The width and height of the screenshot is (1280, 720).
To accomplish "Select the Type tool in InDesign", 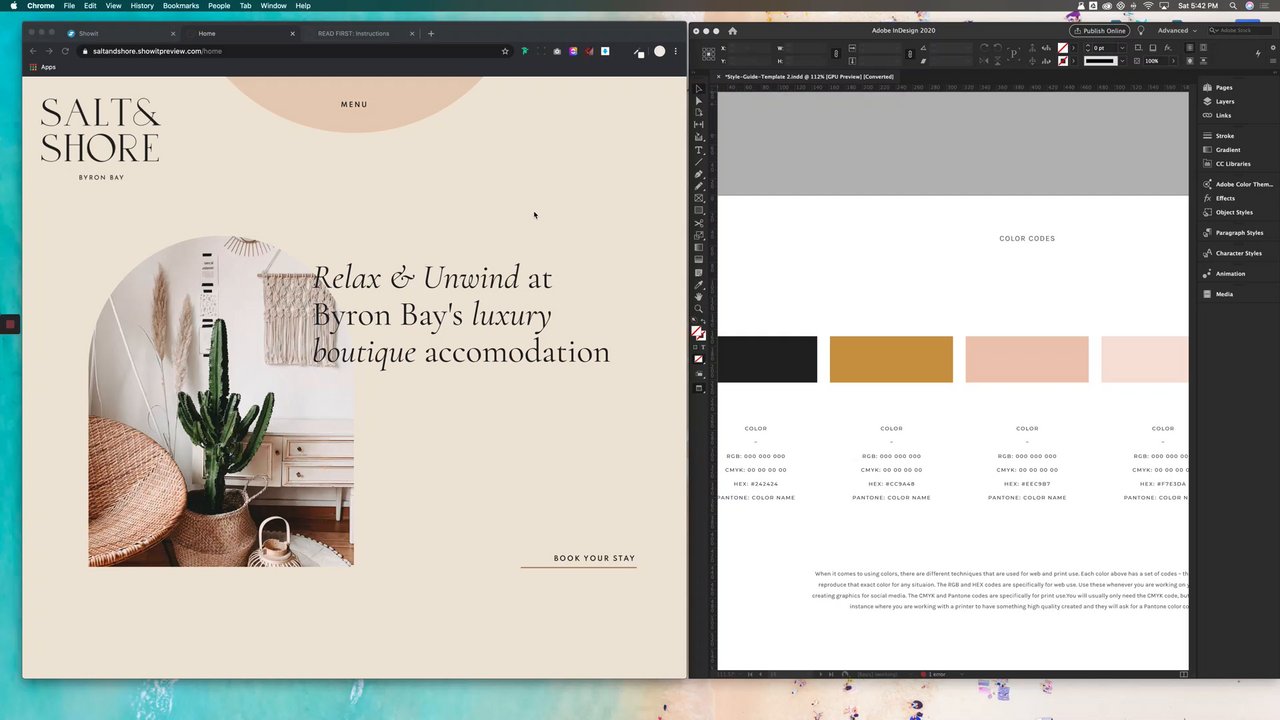I will (x=699, y=150).
